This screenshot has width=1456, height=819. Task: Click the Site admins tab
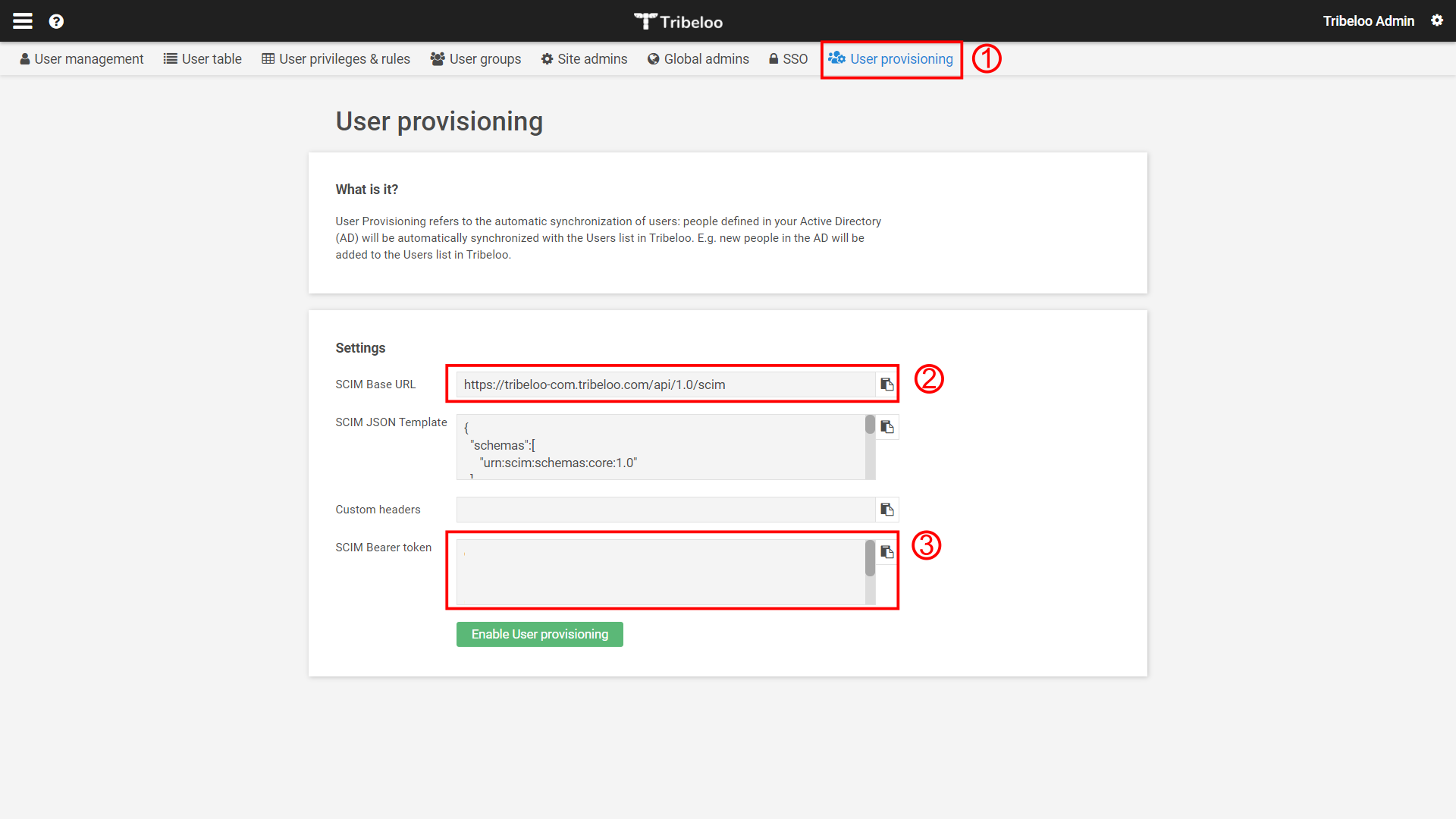(585, 58)
